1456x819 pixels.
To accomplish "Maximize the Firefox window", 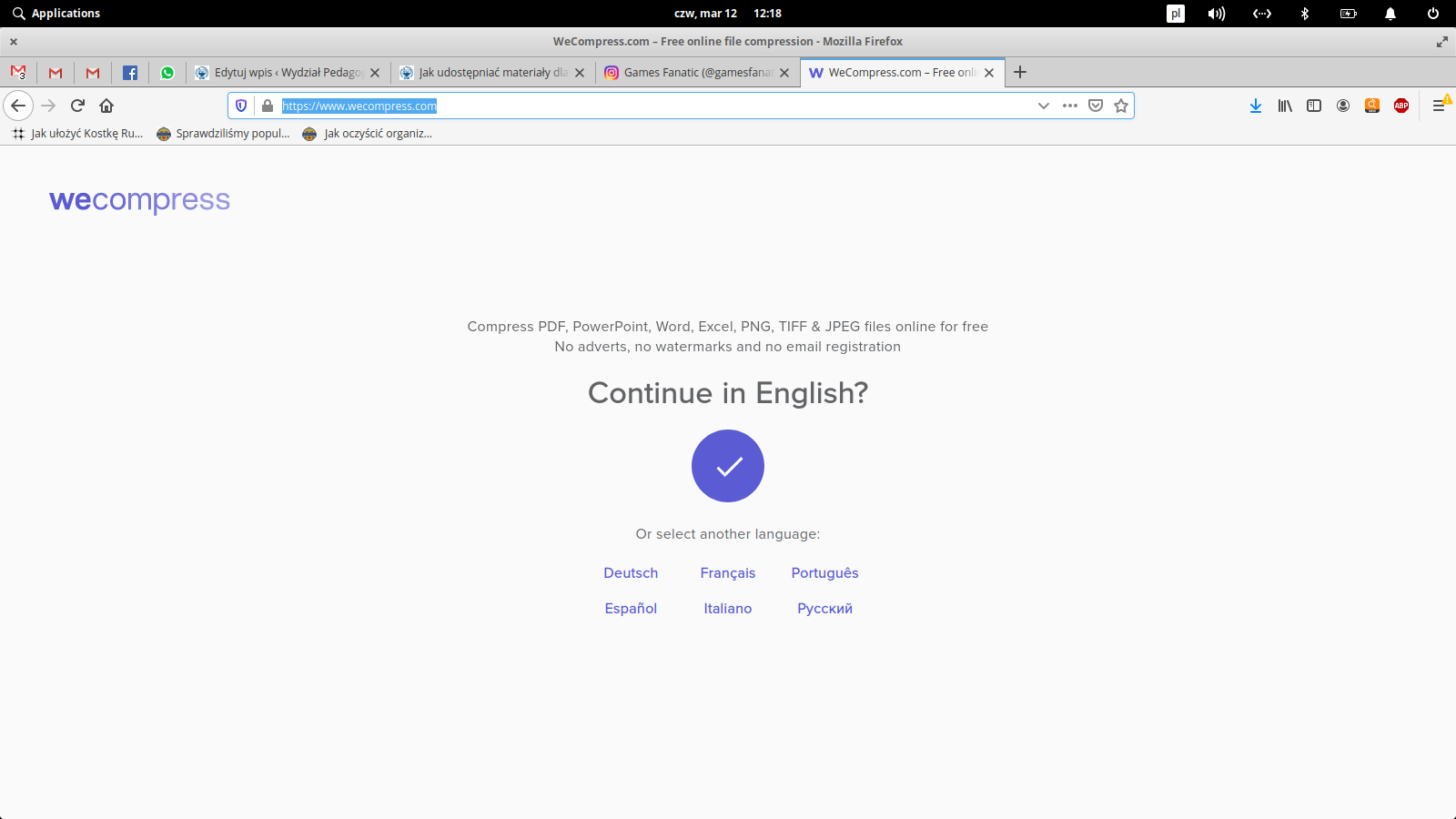I will (1442, 42).
